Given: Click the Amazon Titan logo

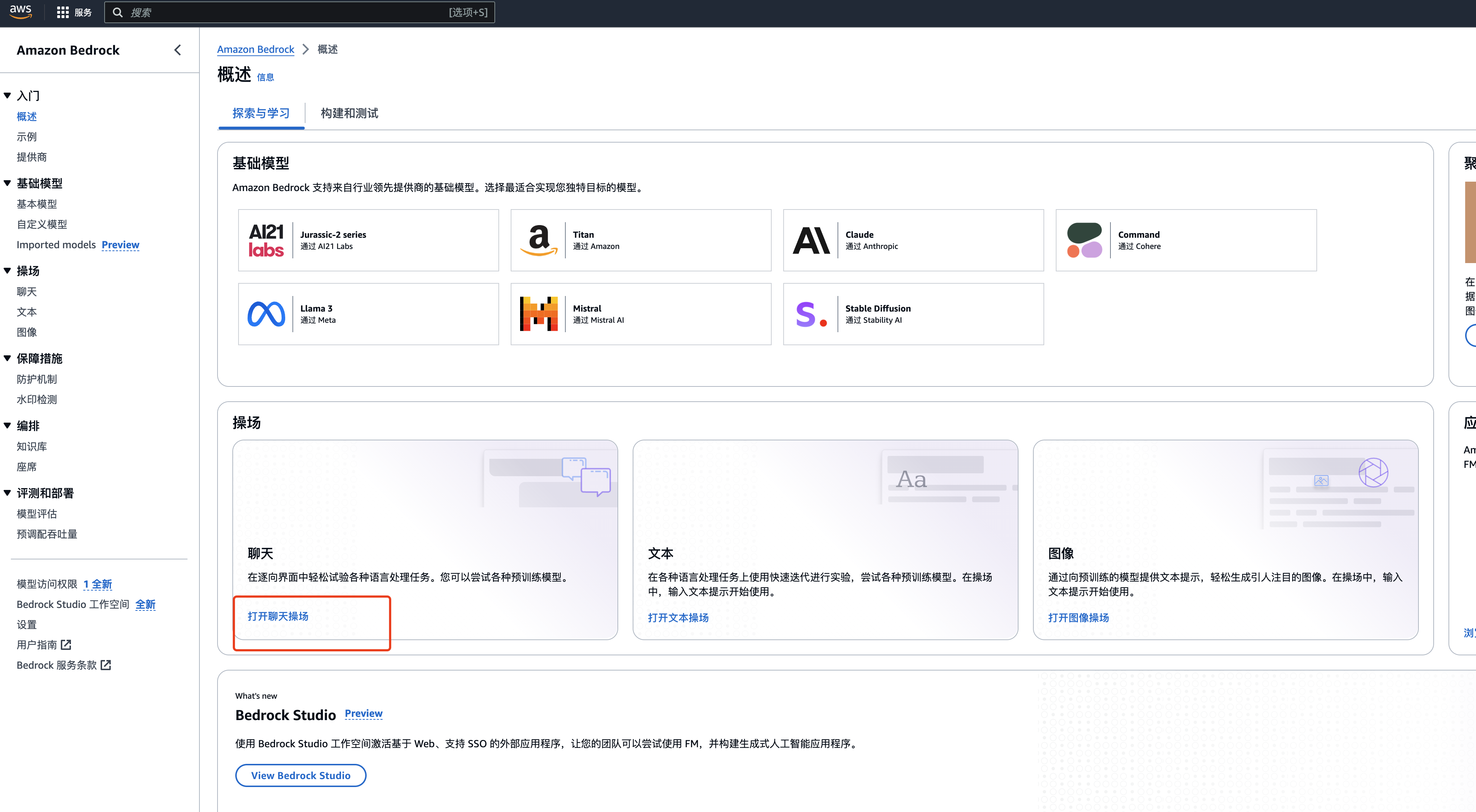Looking at the screenshot, I should [539, 241].
